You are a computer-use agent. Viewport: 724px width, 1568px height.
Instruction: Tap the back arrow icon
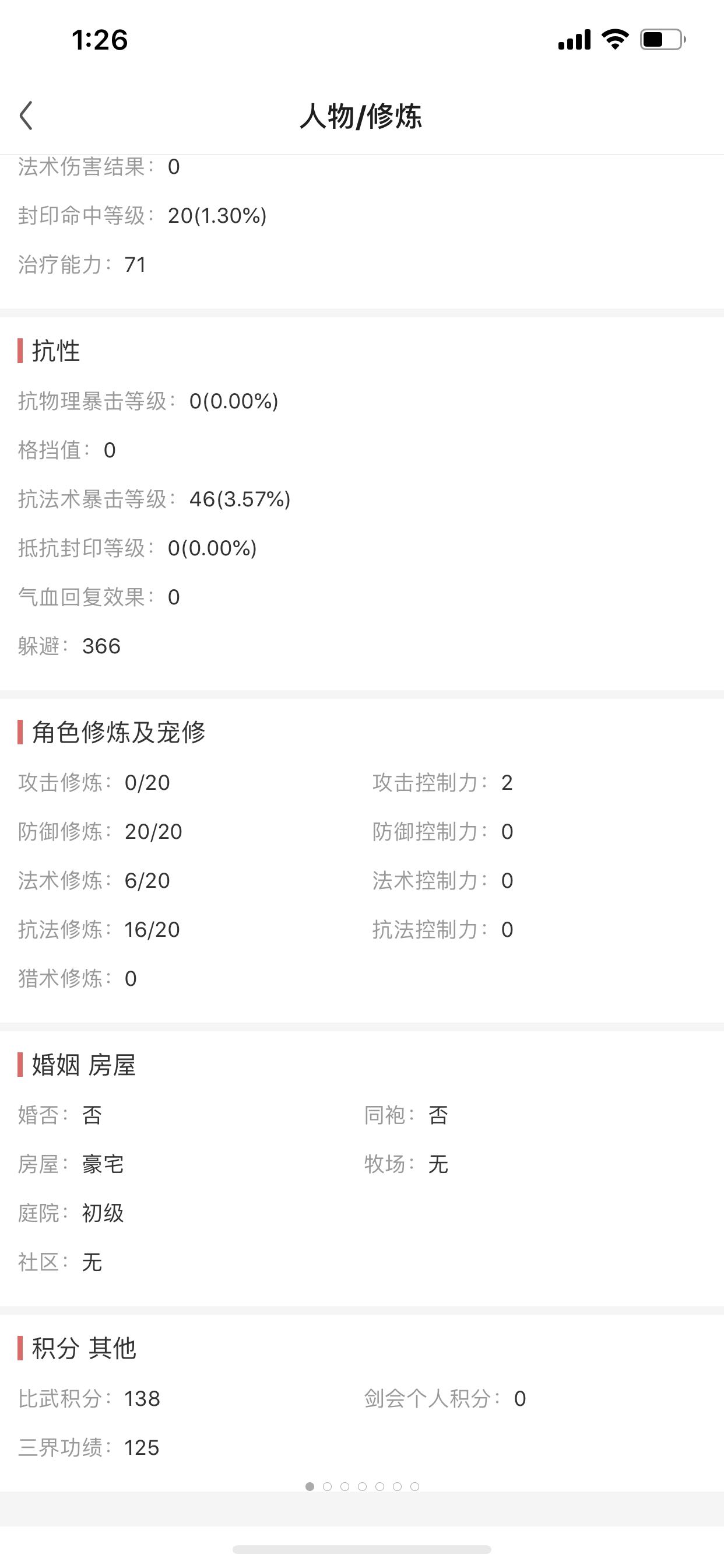26,116
